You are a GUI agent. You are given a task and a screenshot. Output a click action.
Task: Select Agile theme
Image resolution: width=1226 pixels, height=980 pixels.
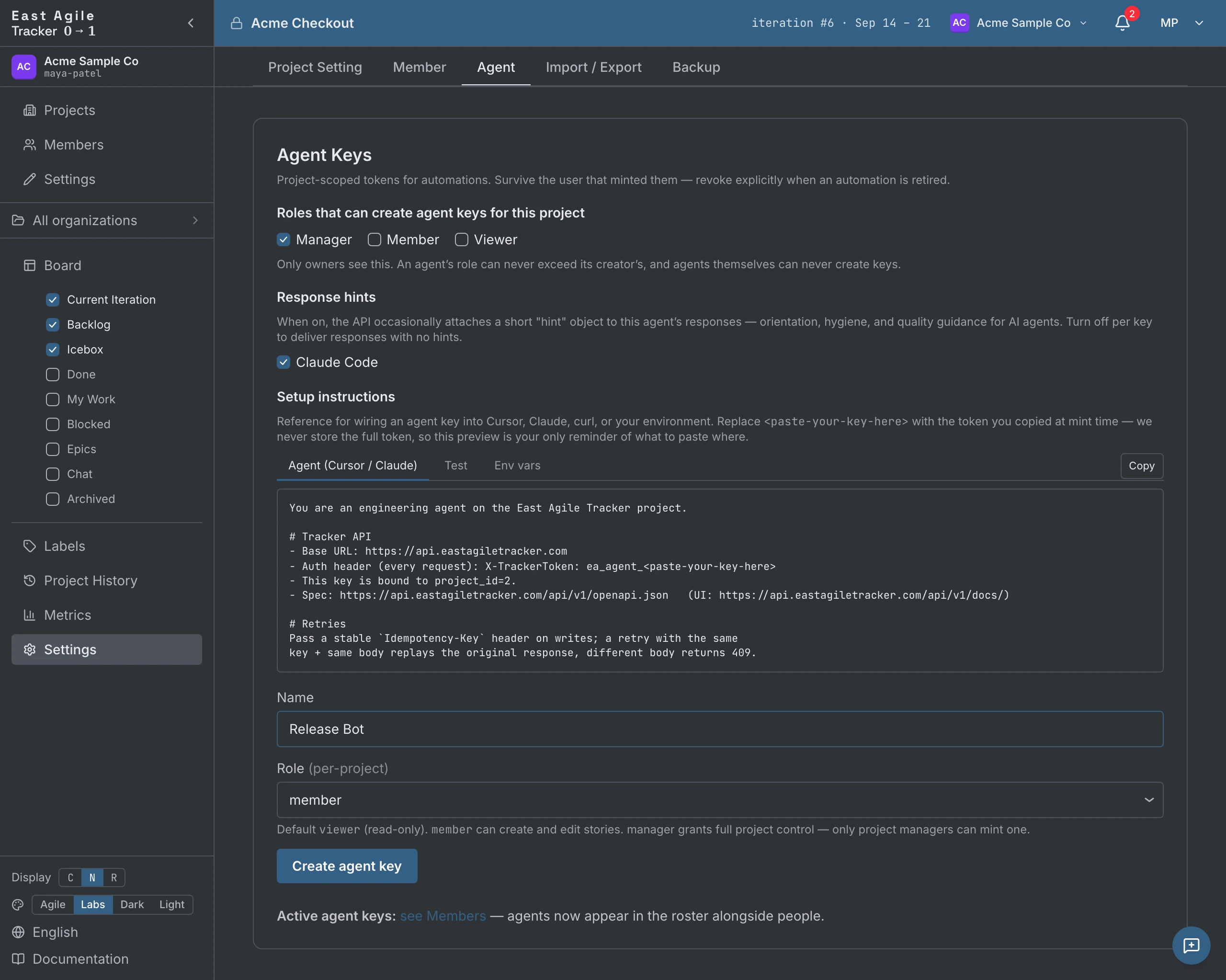(53, 904)
